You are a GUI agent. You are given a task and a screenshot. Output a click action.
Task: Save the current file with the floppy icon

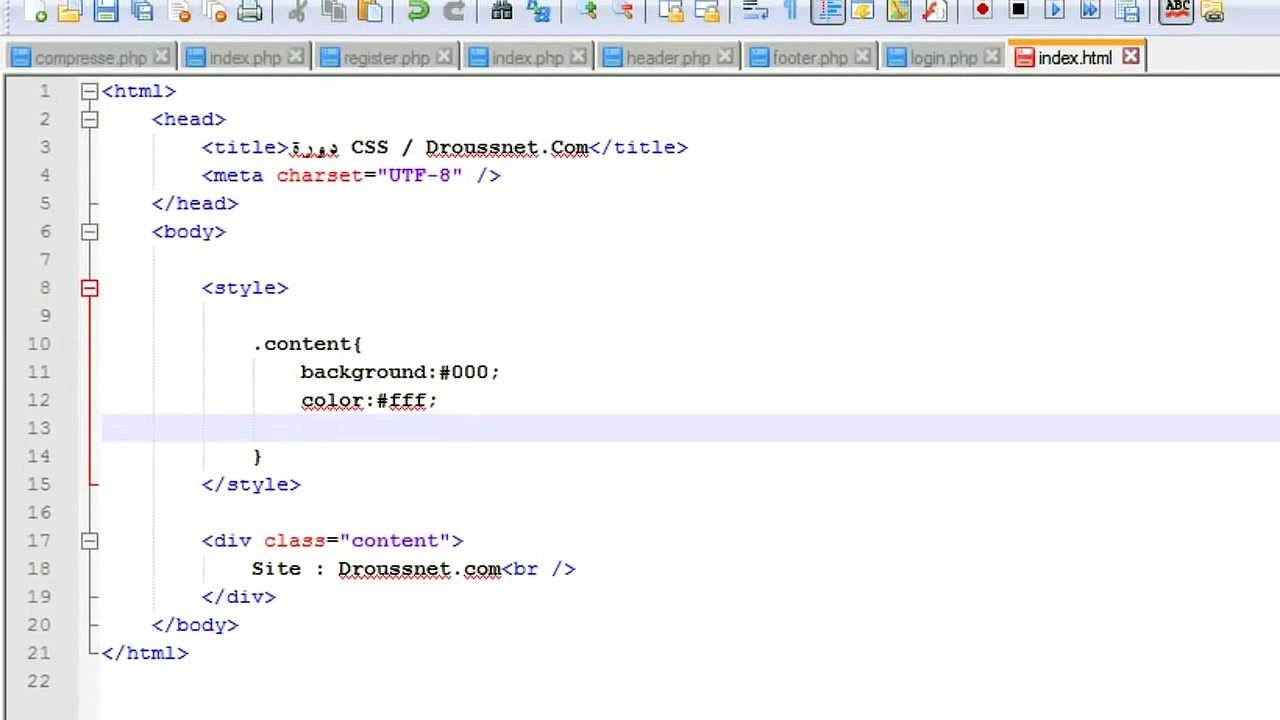[x=105, y=11]
